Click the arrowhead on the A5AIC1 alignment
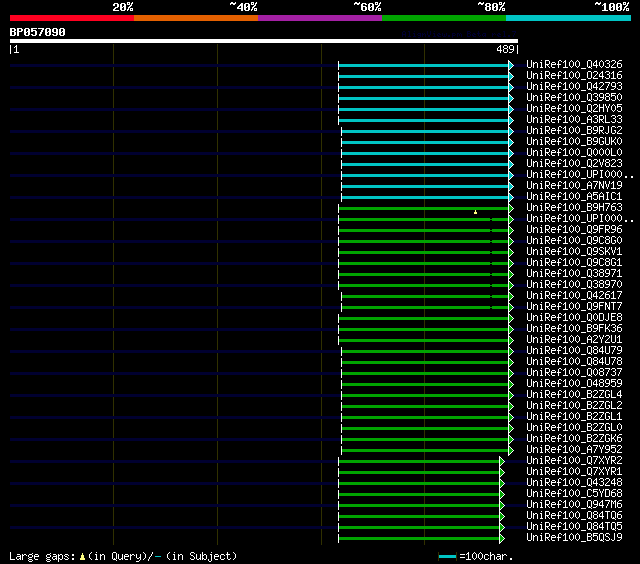 tap(511, 197)
